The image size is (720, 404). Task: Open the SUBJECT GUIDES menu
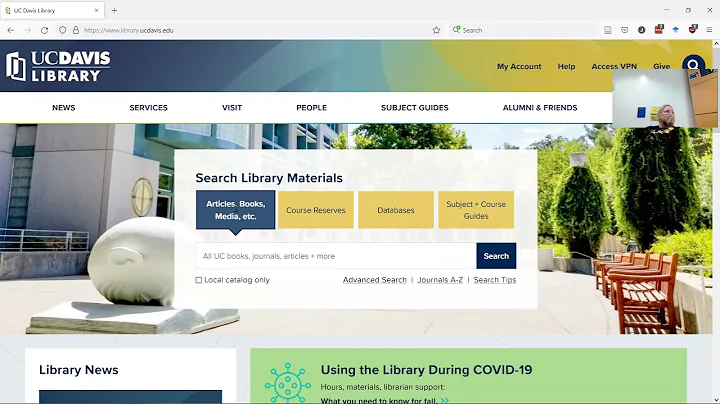pyautogui.click(x=415, y=108)
